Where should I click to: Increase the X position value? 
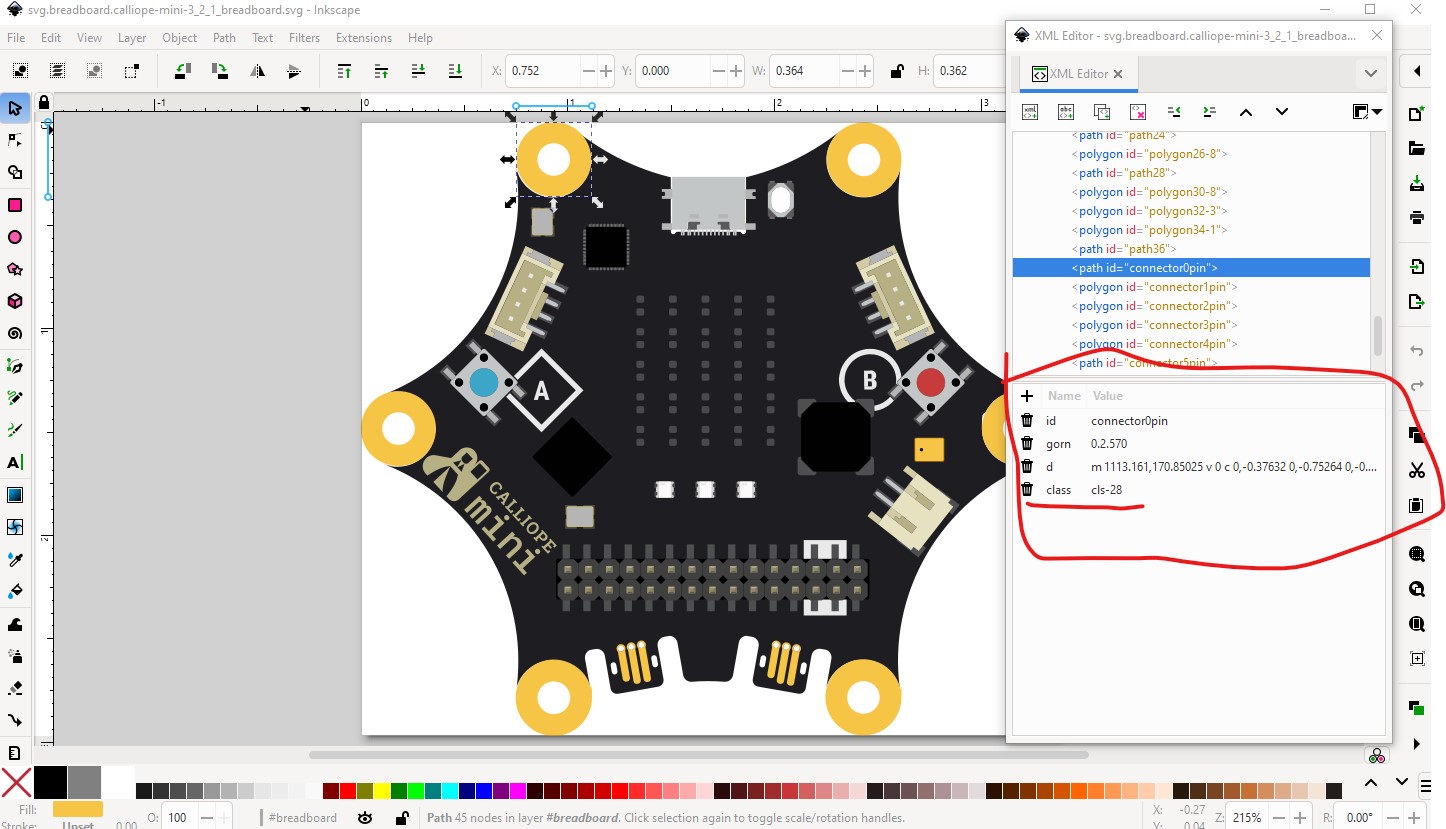pyautogui.click(x=606, y=71)
